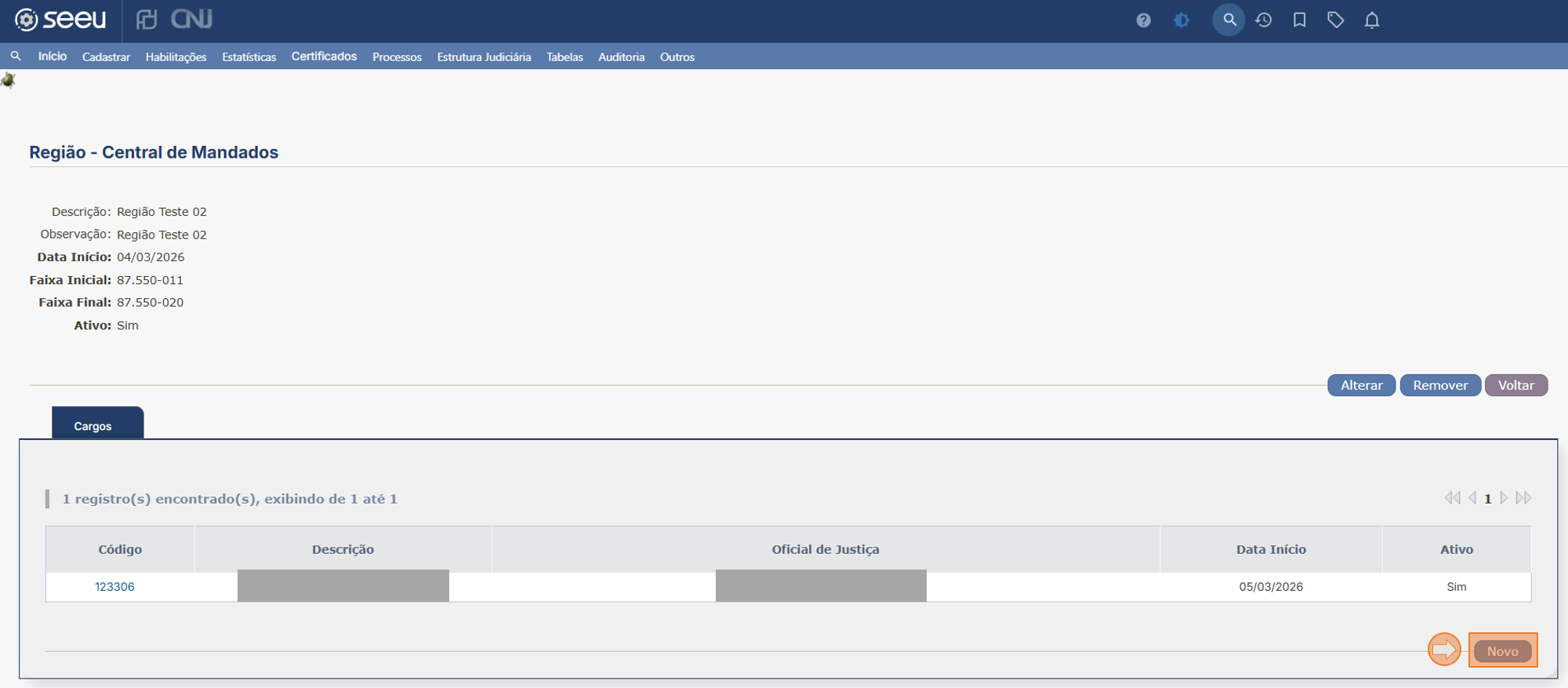
Task: Click the Remover button
Action: [x=1440, y=385]
